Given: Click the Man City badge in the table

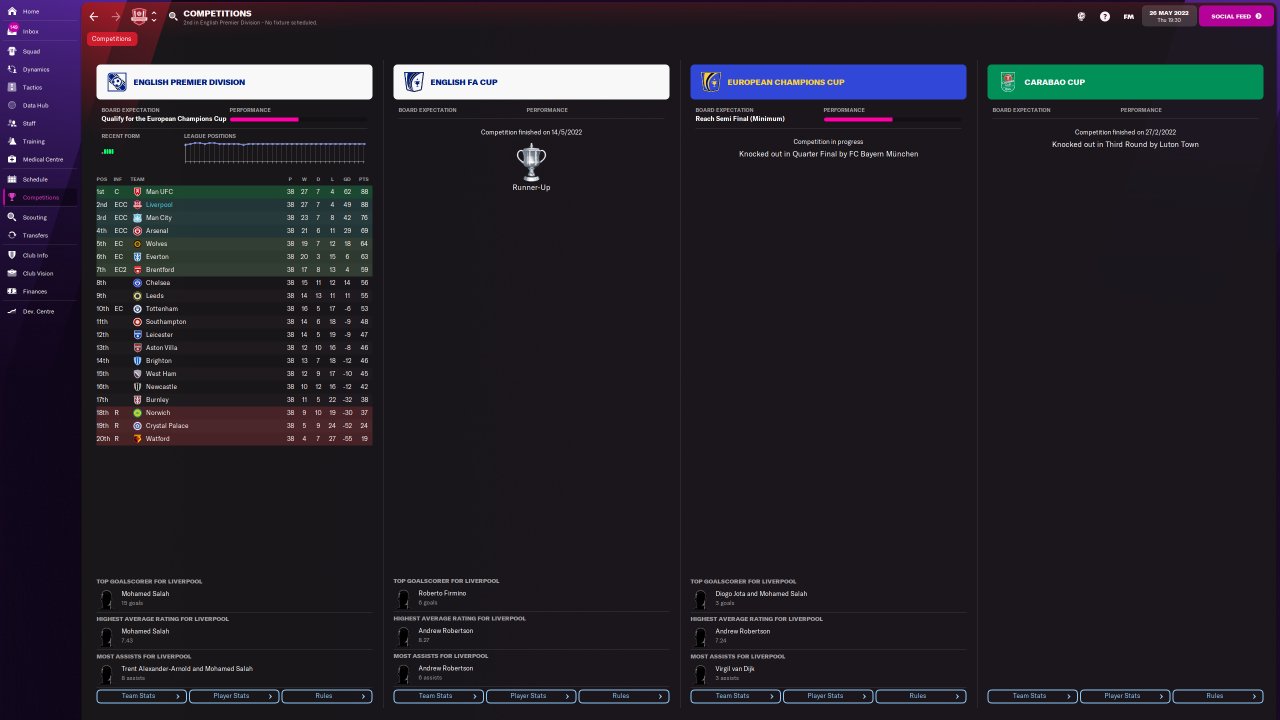Looking at the screenshot, I should 137,217.
